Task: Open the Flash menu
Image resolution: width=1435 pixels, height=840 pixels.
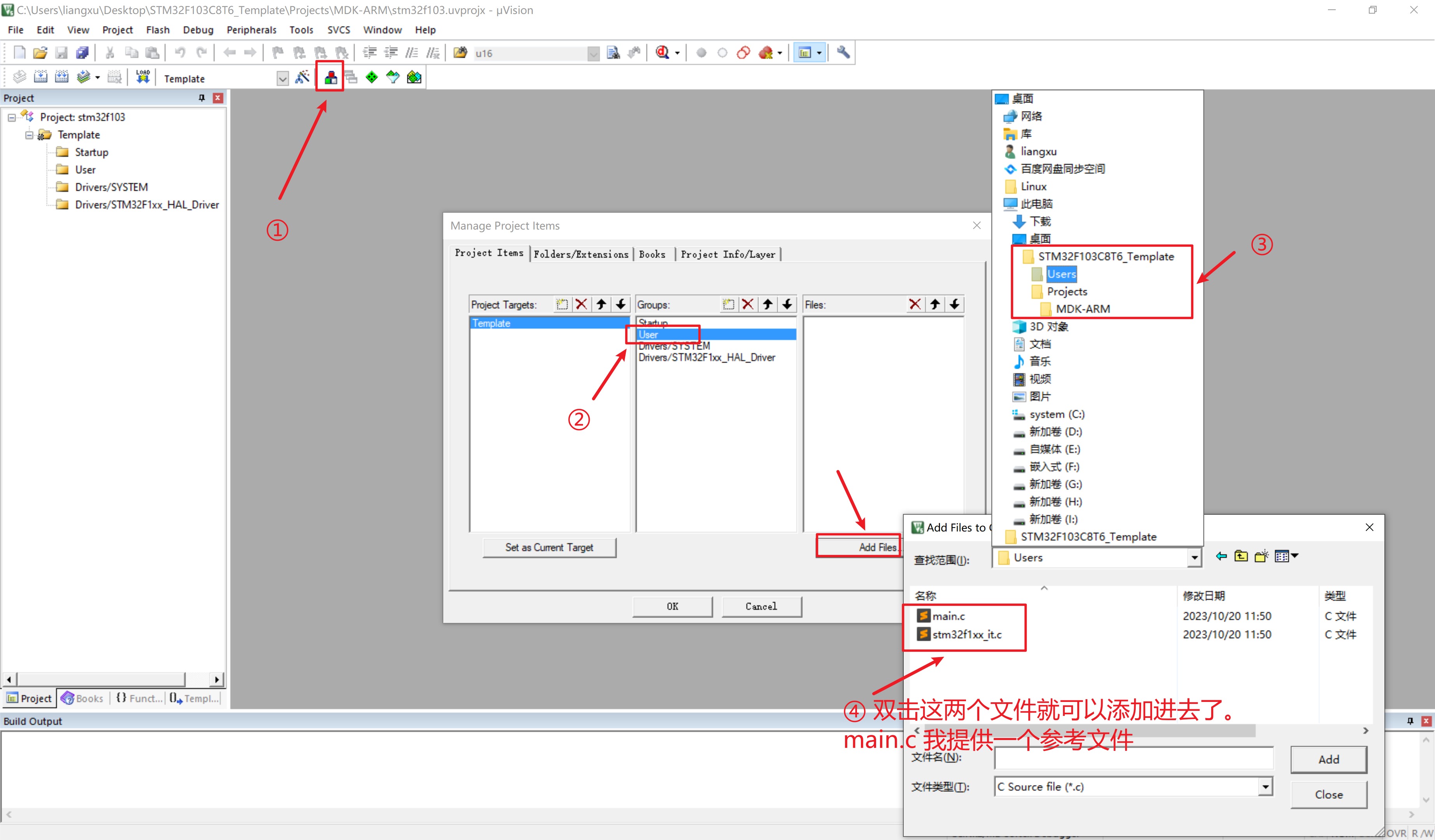Action: point(158,30)
